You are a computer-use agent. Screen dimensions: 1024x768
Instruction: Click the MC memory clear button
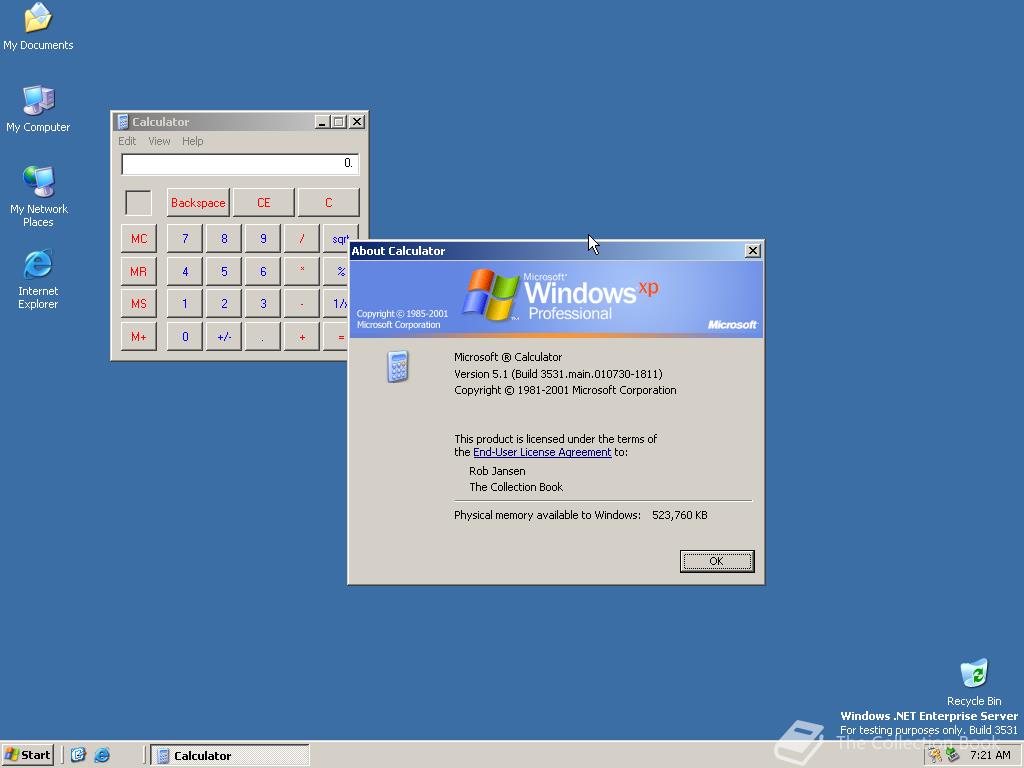(x=138, y=238)
